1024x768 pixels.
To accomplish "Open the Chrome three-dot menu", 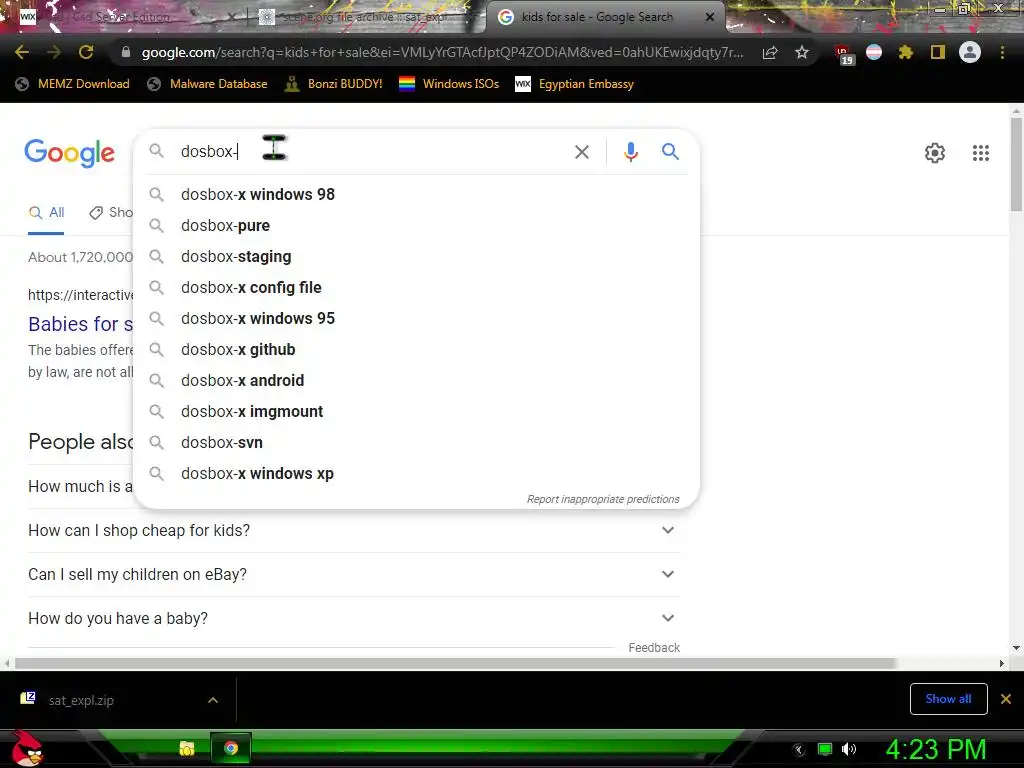I will coord(1002,52).
